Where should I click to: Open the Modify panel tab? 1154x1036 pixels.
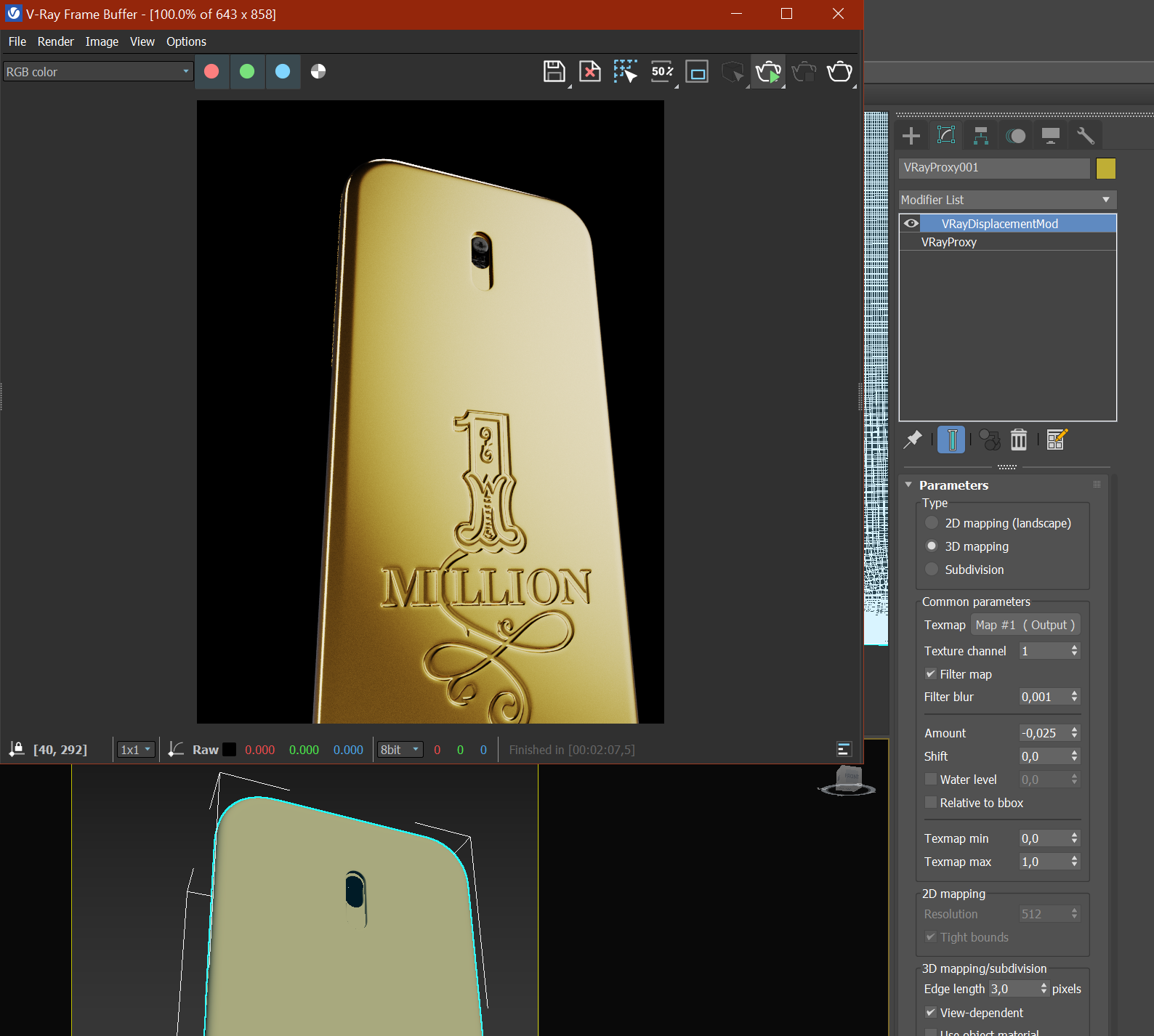coord(946,135)
